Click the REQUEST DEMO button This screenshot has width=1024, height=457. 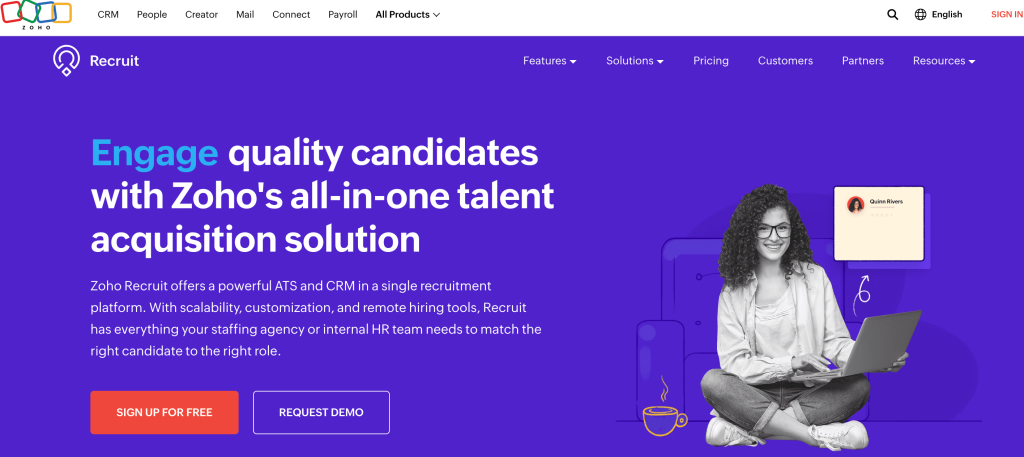321,413
